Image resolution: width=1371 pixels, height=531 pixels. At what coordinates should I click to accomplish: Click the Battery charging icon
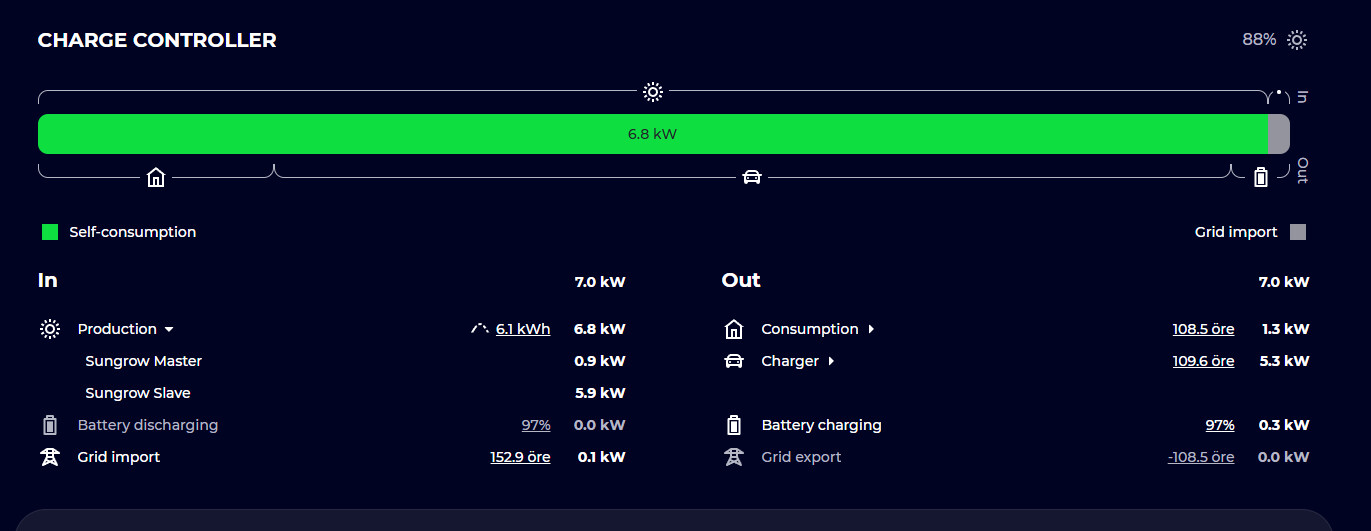734,425
